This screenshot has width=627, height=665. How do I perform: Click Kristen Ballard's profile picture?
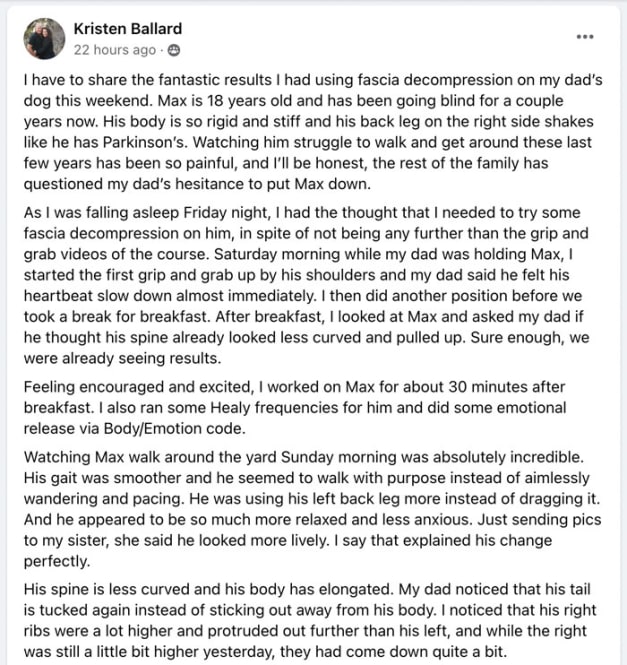[44, 38]
